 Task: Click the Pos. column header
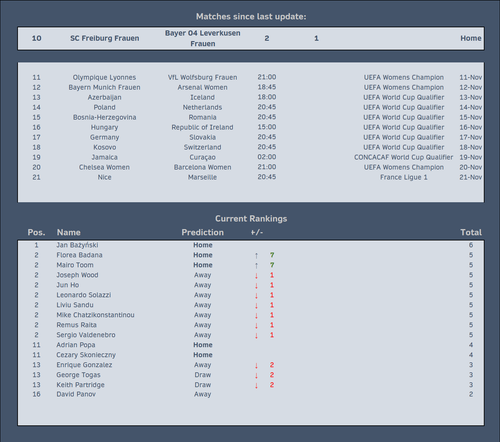[36, 232]
